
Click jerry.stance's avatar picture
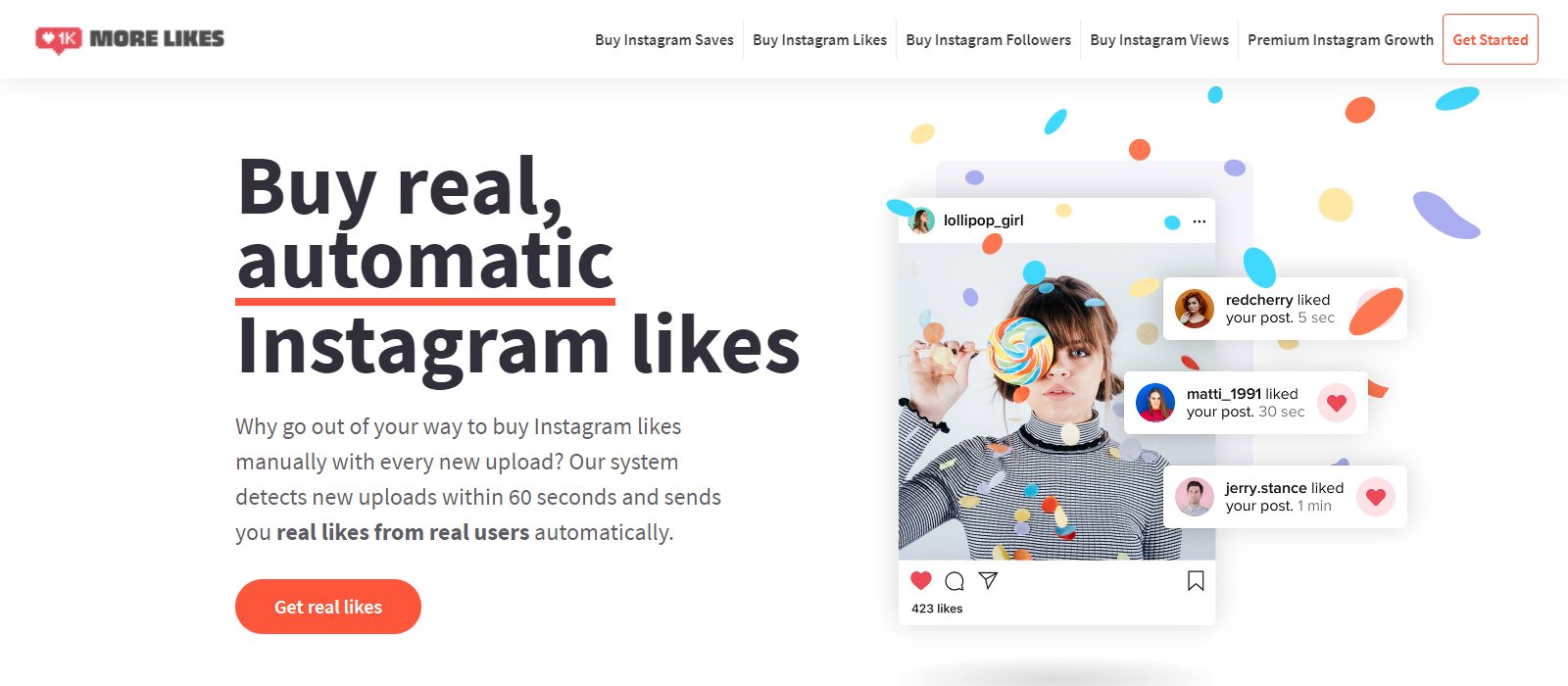(x=1195, y=497)
